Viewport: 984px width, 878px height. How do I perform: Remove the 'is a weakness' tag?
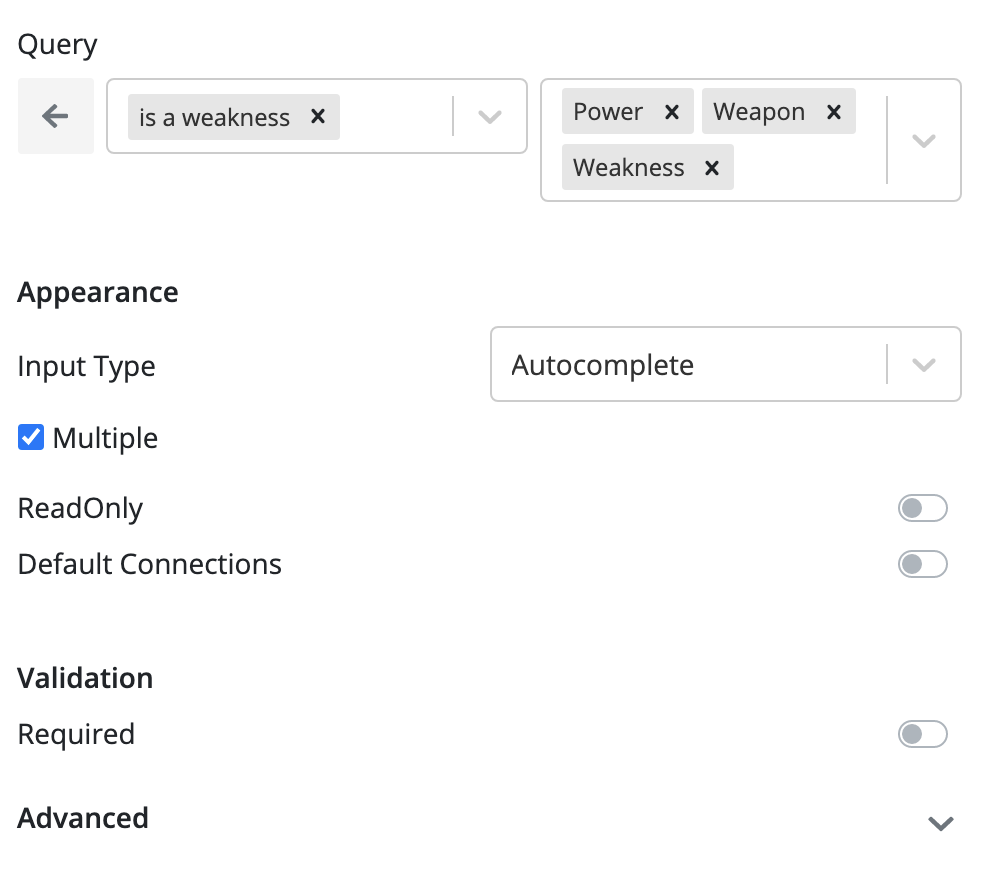[318, 117]
